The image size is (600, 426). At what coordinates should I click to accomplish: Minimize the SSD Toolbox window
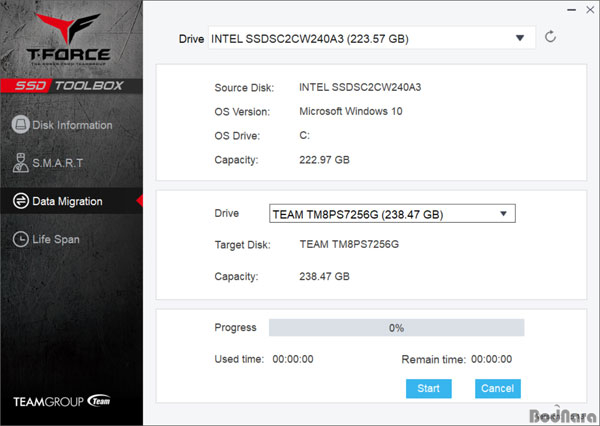click(572, 10)
